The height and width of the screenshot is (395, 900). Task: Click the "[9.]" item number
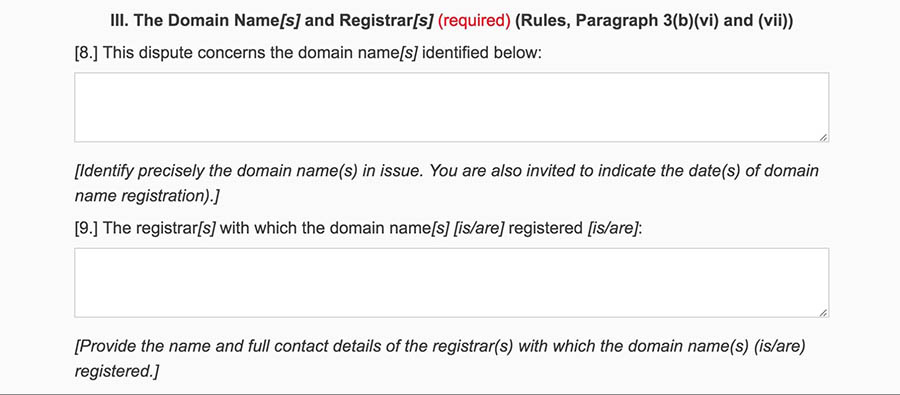pyautogui.click(x=87, y=229)
